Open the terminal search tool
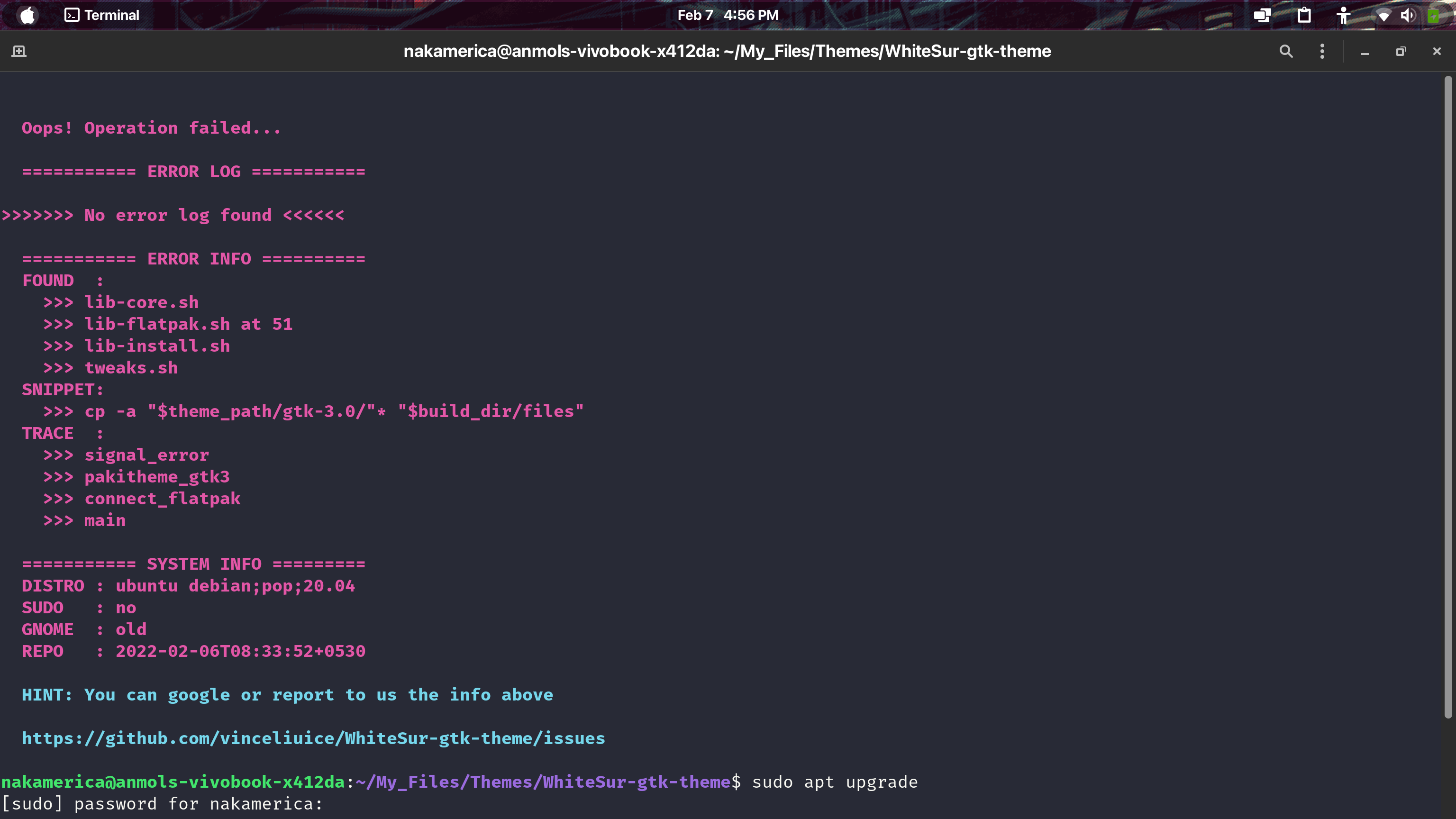Image resolution: width=1456 pixels, height=819 pixels. click(x=1286, y=52)
